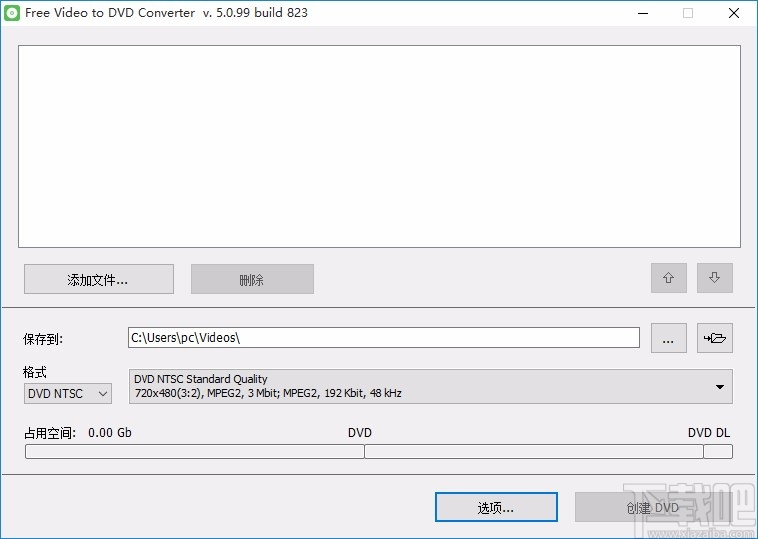Image resolution: width=758 pixels, height=539 pixels.
Task: Click the 格式 label
Action: coord(35,372)
